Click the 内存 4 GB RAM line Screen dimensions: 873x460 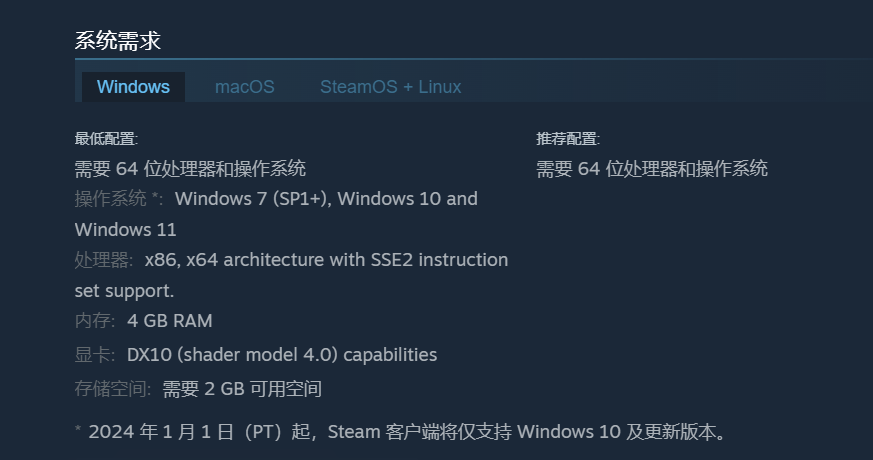pos(144,321)
